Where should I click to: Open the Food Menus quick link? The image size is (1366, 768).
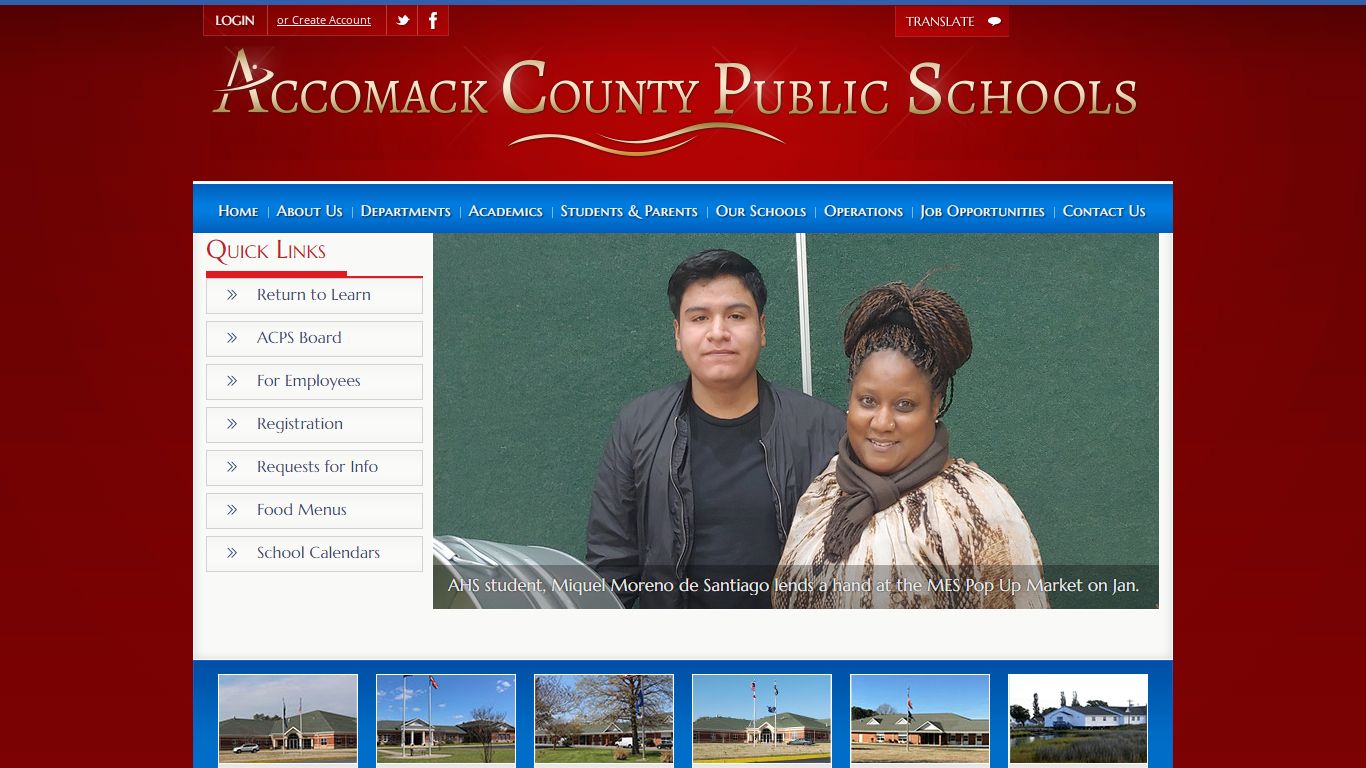(x=314, y=510)
